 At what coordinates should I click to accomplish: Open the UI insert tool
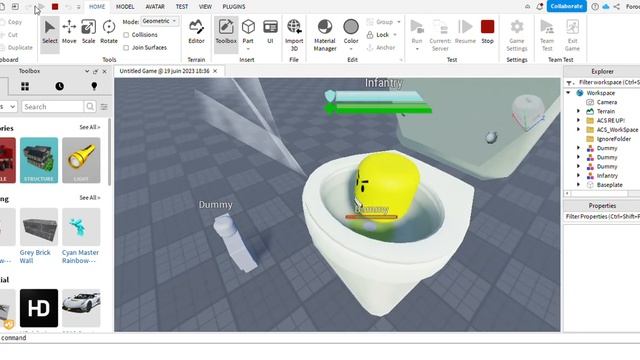pyautogui.click(x=270, y=32)
